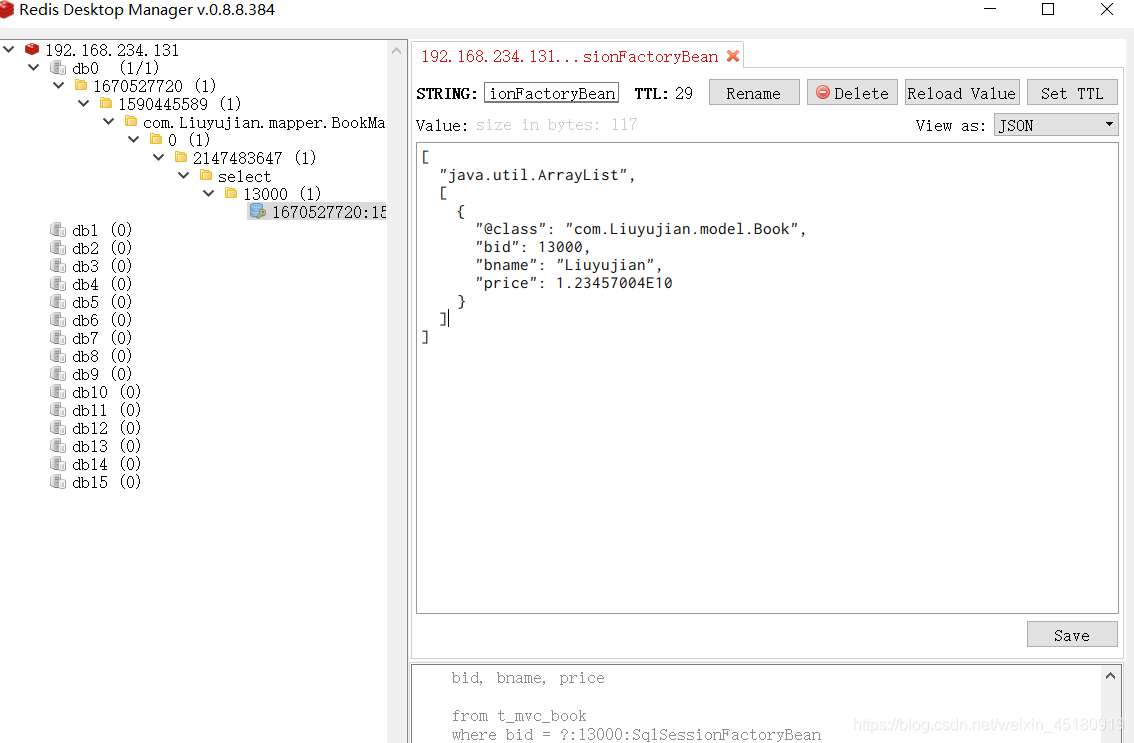Click the red Redis server icon for 192.168.234.131

click(32, 49)
